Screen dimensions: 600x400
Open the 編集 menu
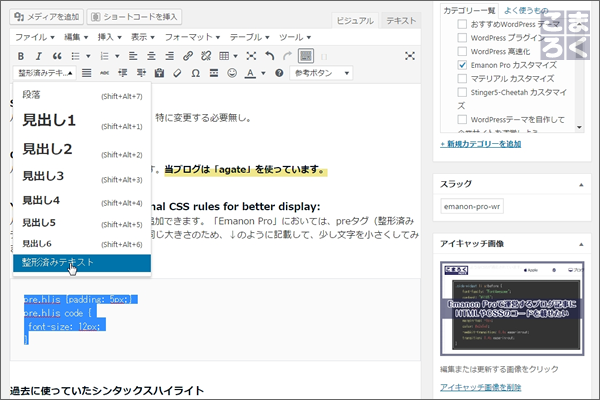(x=76, y=37)
